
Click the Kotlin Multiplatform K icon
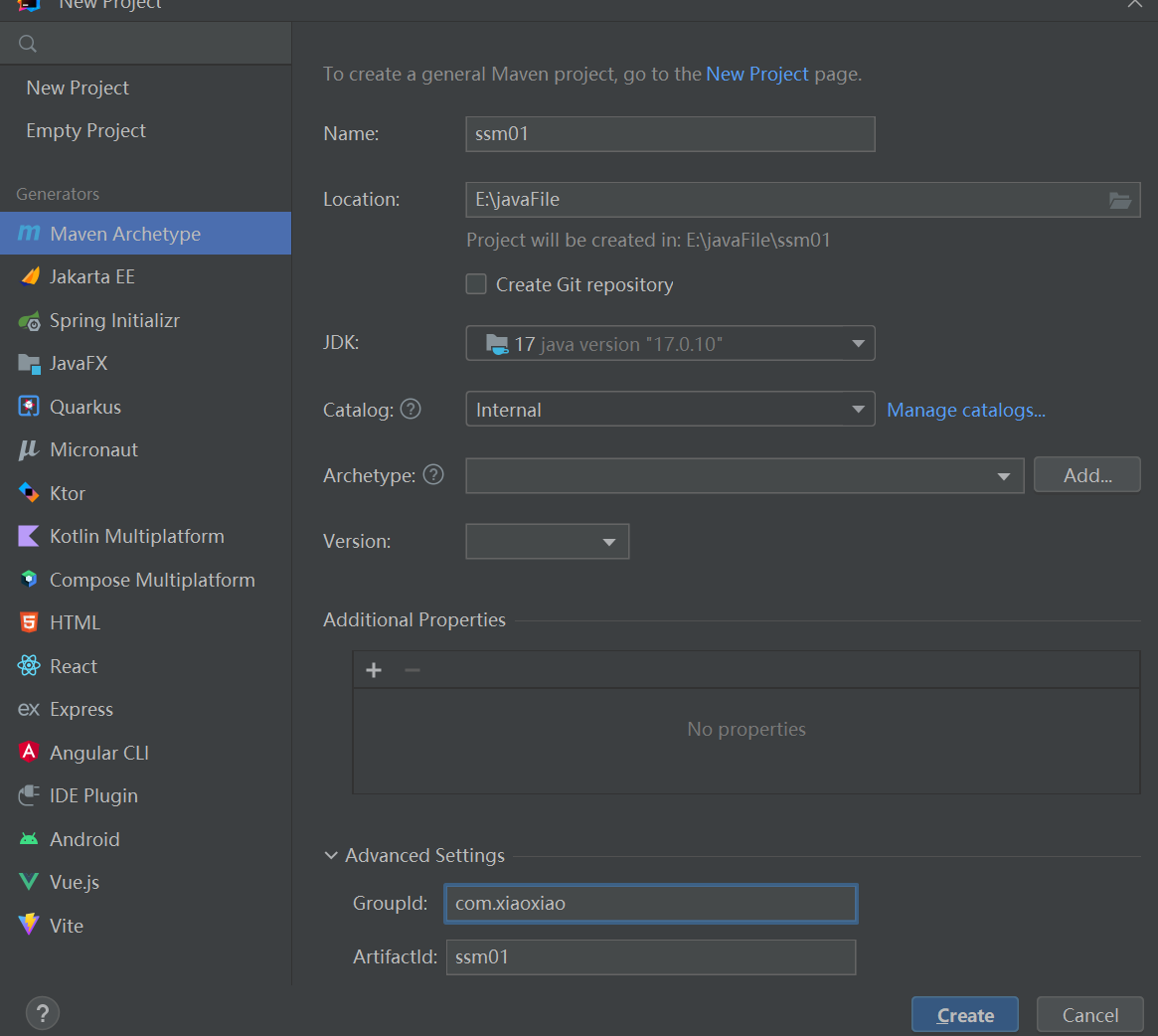tap(29, 537)
